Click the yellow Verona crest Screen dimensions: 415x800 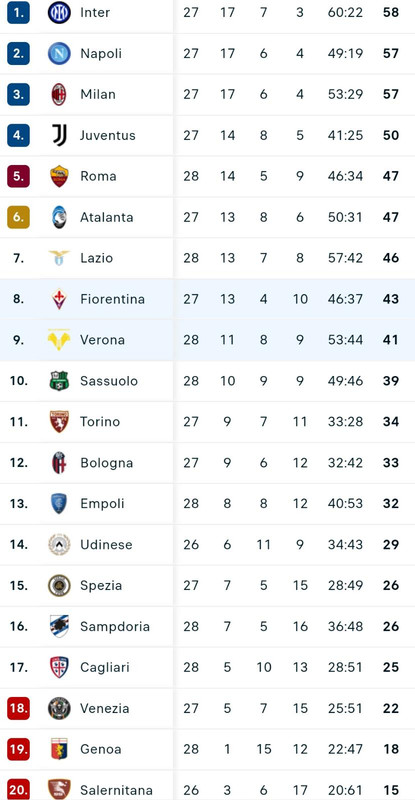59,340
